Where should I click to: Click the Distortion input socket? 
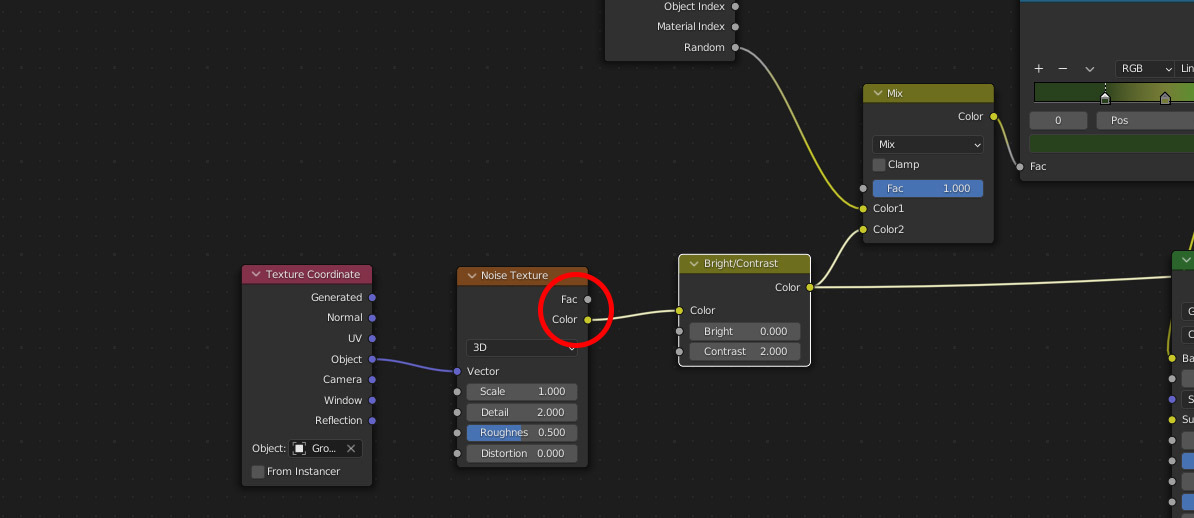[457, 453]
